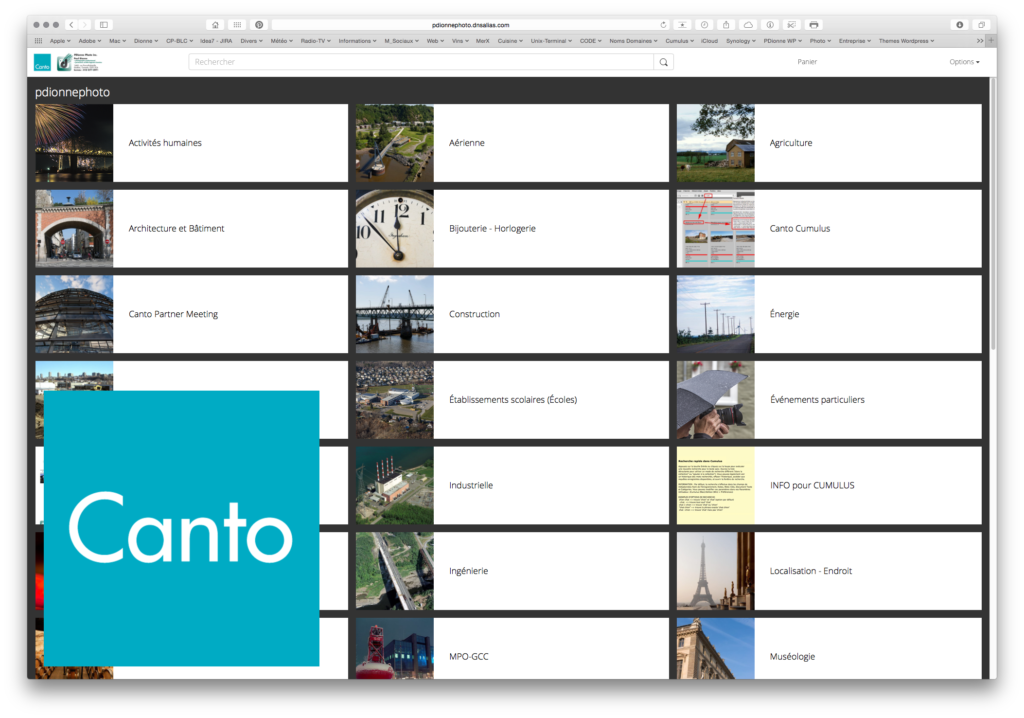The image size is (1024, 718).
Task: Show all tabs overview
Action: pyautogui.click(x=981, y=25)
